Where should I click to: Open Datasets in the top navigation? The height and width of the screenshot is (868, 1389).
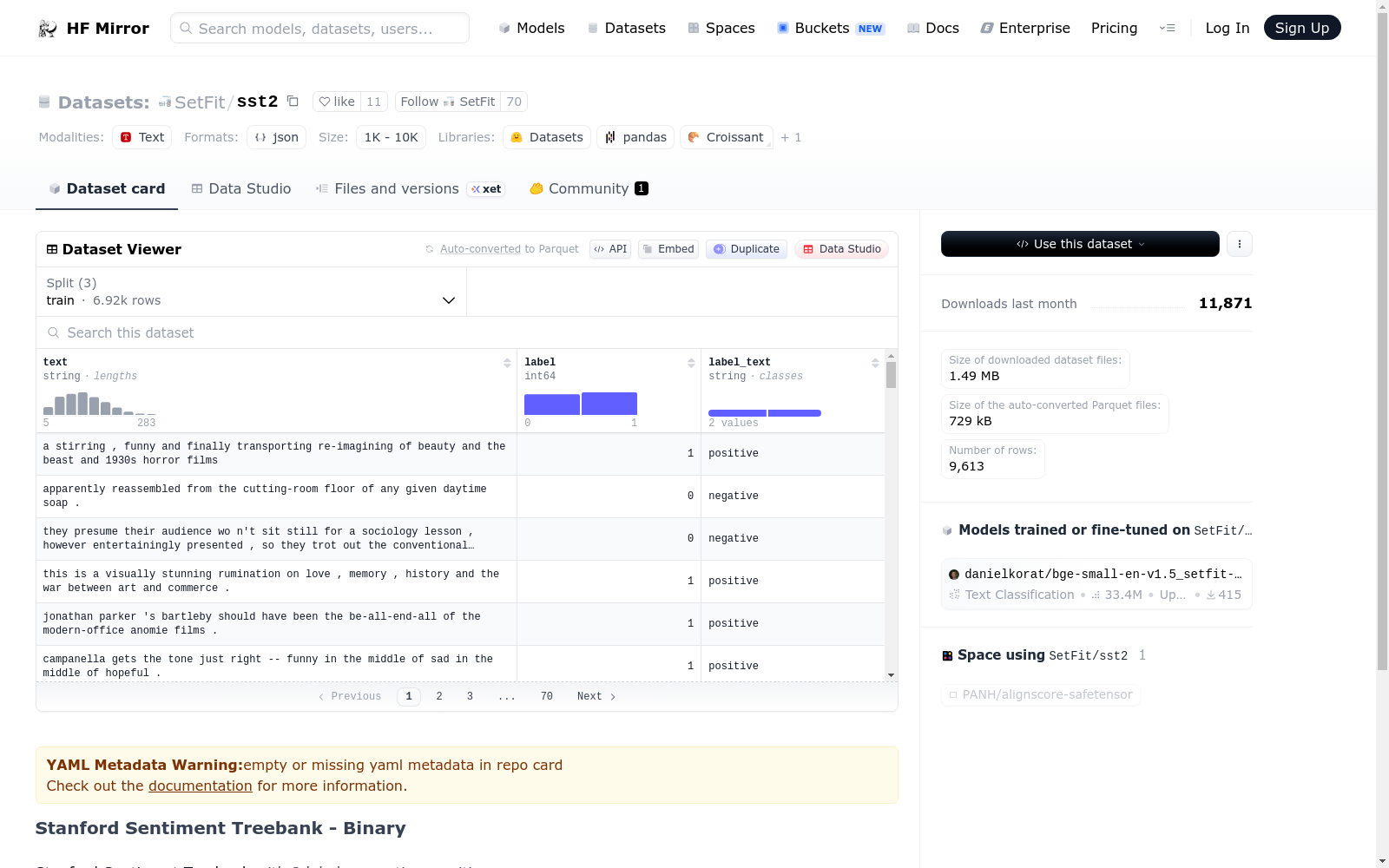[627, 28]
